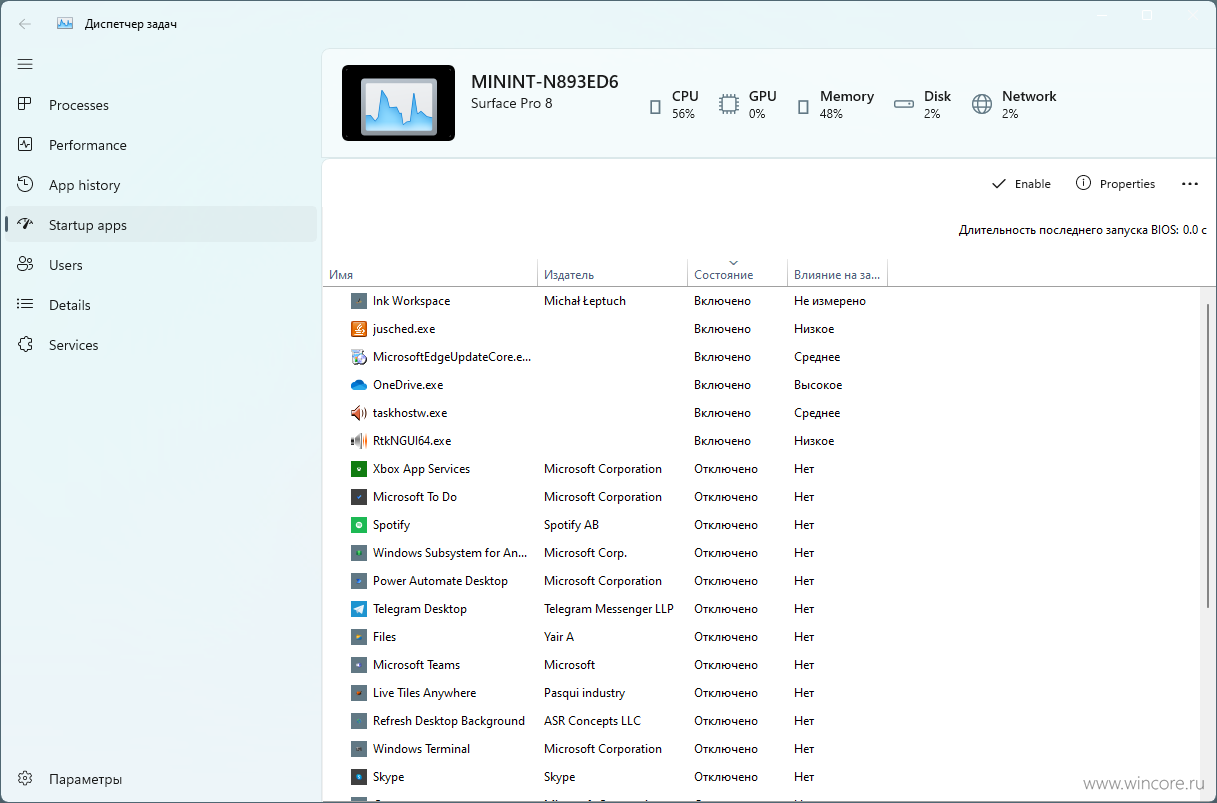Click sort chevron above Состояние column

733,263
